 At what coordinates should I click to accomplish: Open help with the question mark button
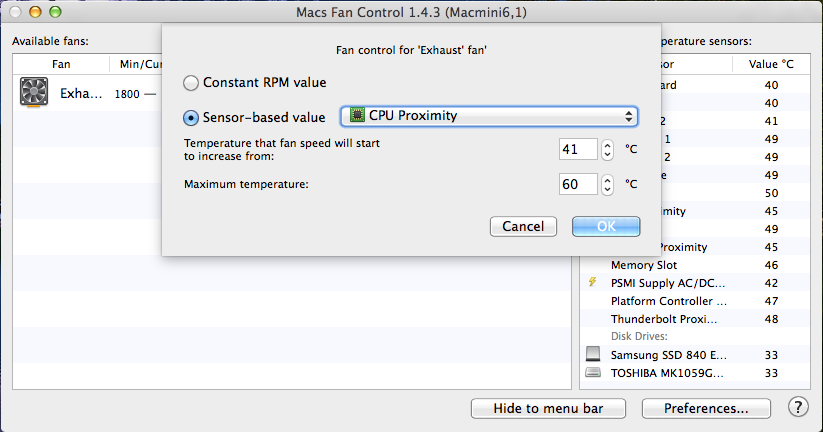click(798, 407)
